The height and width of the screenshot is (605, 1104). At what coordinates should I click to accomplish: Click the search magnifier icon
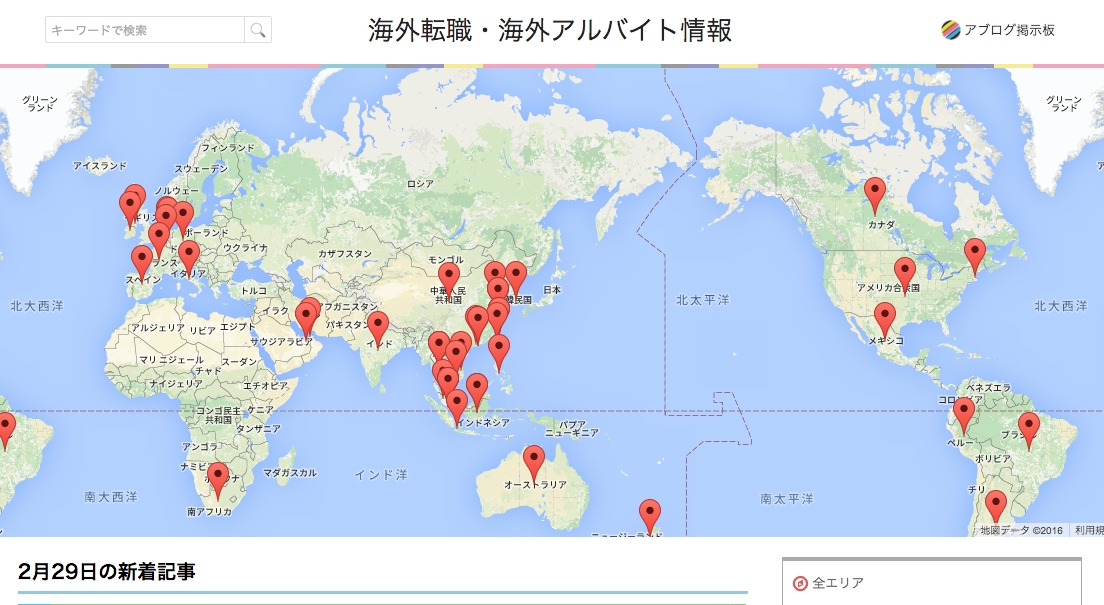pyautogui.click(x=258, y=28)
